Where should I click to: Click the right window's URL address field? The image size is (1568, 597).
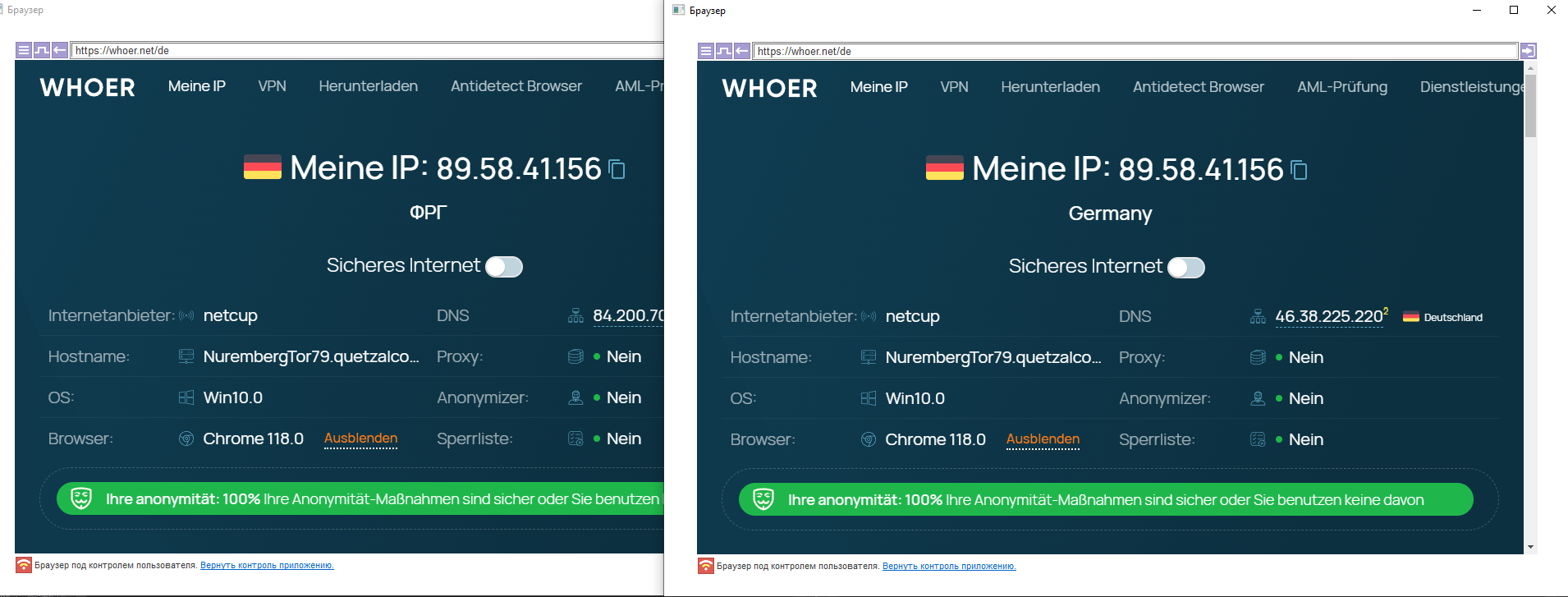[x=1133, y=51]
